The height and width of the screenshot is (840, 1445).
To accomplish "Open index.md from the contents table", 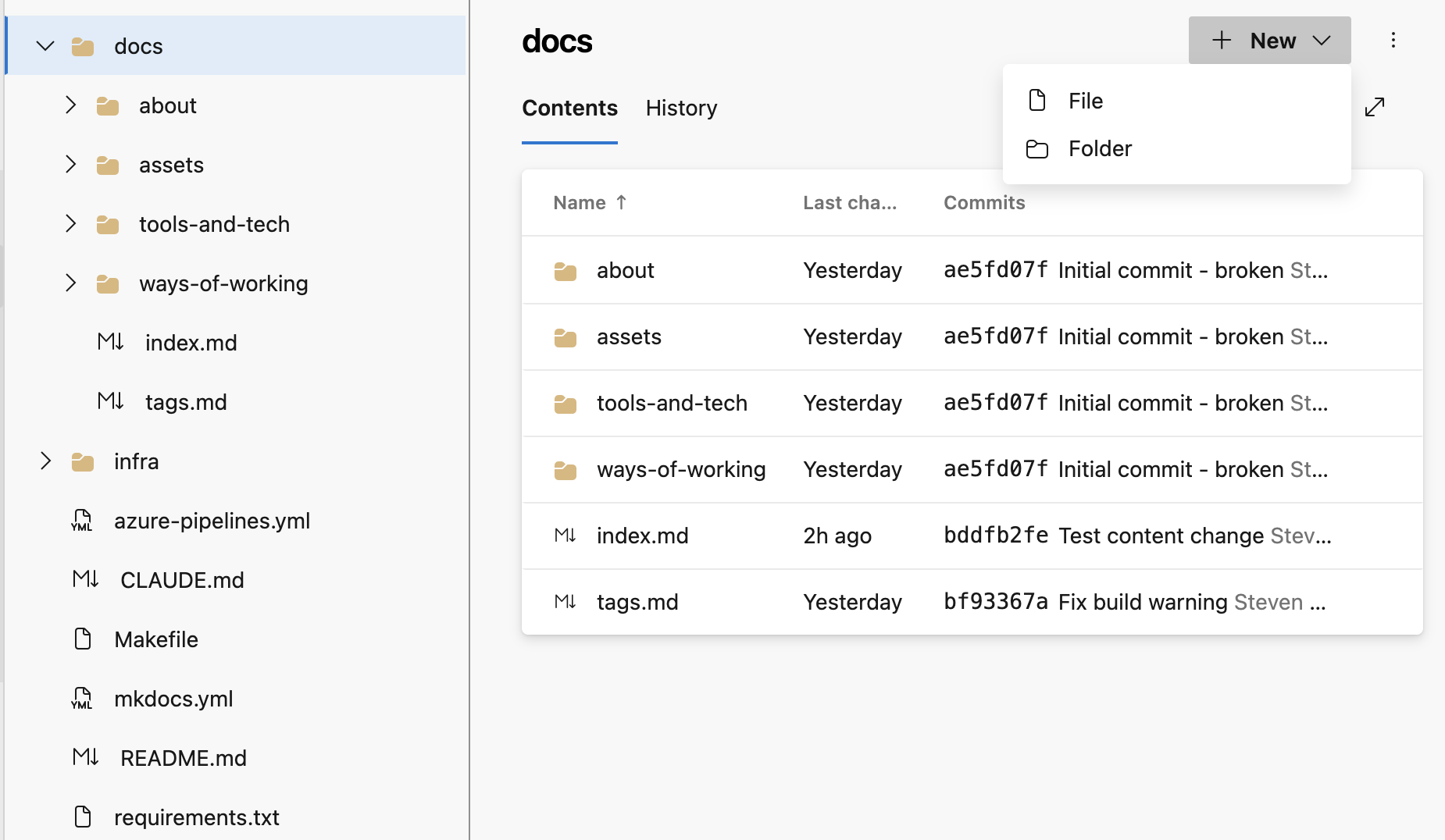I will coord(642,536).
